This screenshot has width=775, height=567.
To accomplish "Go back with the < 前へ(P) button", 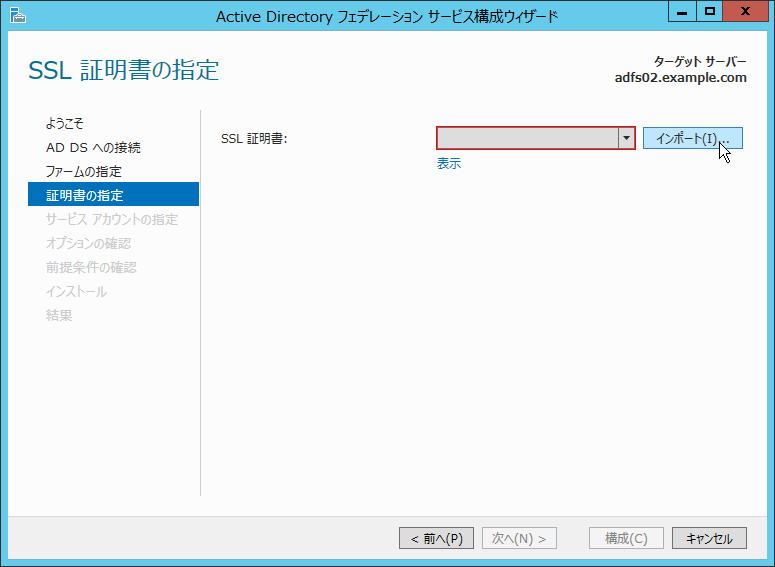I will coord(436,538).
